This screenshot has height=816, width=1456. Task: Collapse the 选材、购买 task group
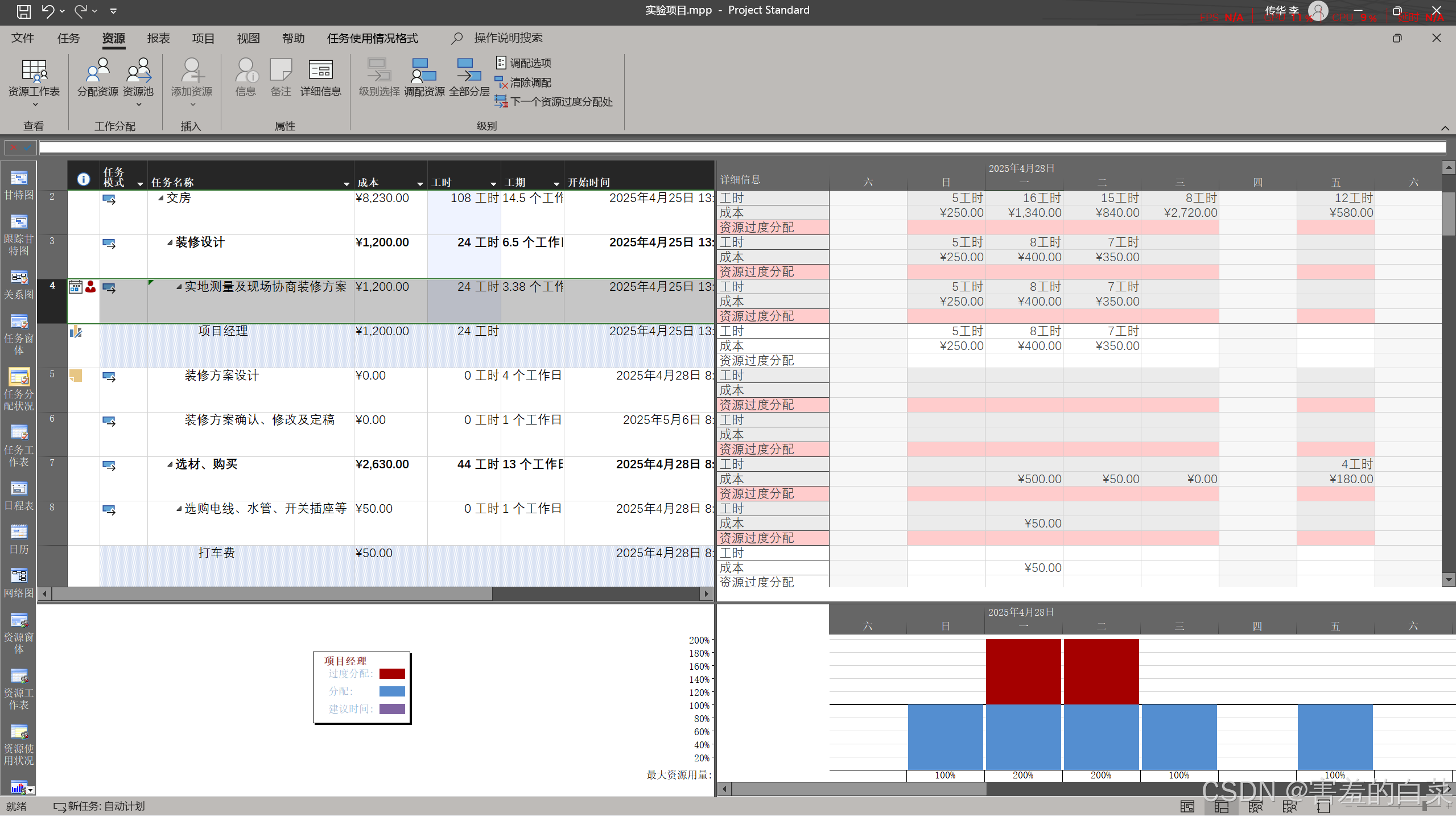[x=170, y=465]
